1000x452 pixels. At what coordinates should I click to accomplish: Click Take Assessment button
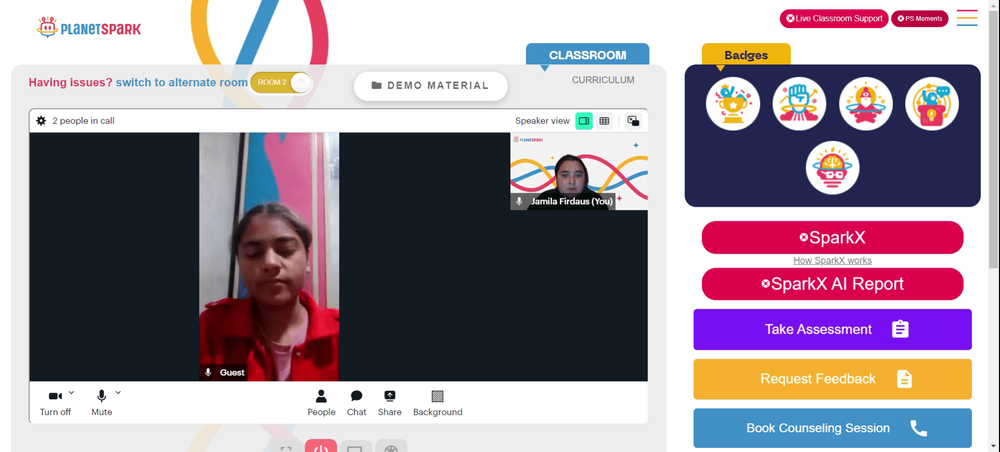pyautogui.click(x=832, y=329)
